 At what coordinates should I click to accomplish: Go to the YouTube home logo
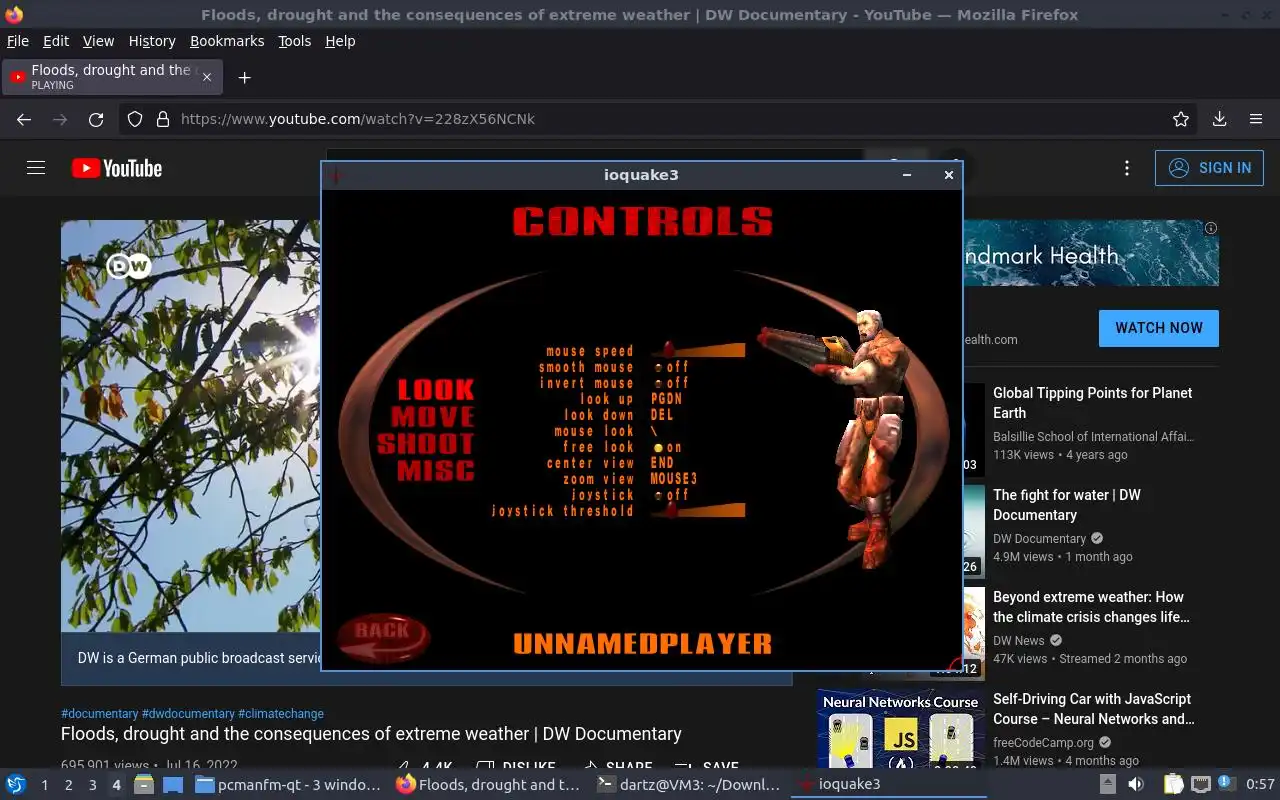117,168
